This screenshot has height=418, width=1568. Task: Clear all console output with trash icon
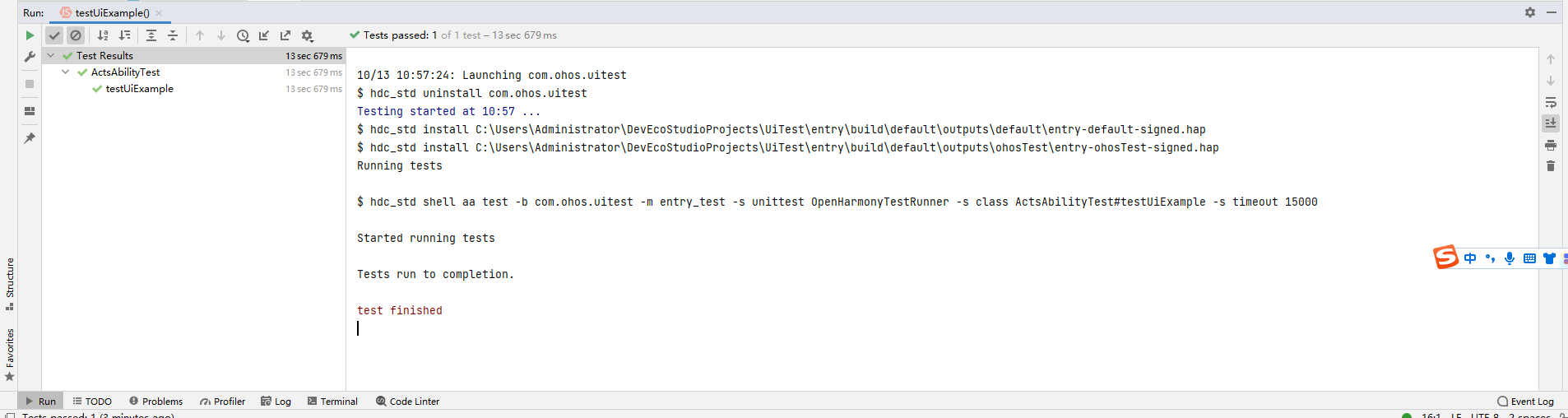click(1551, 166)
